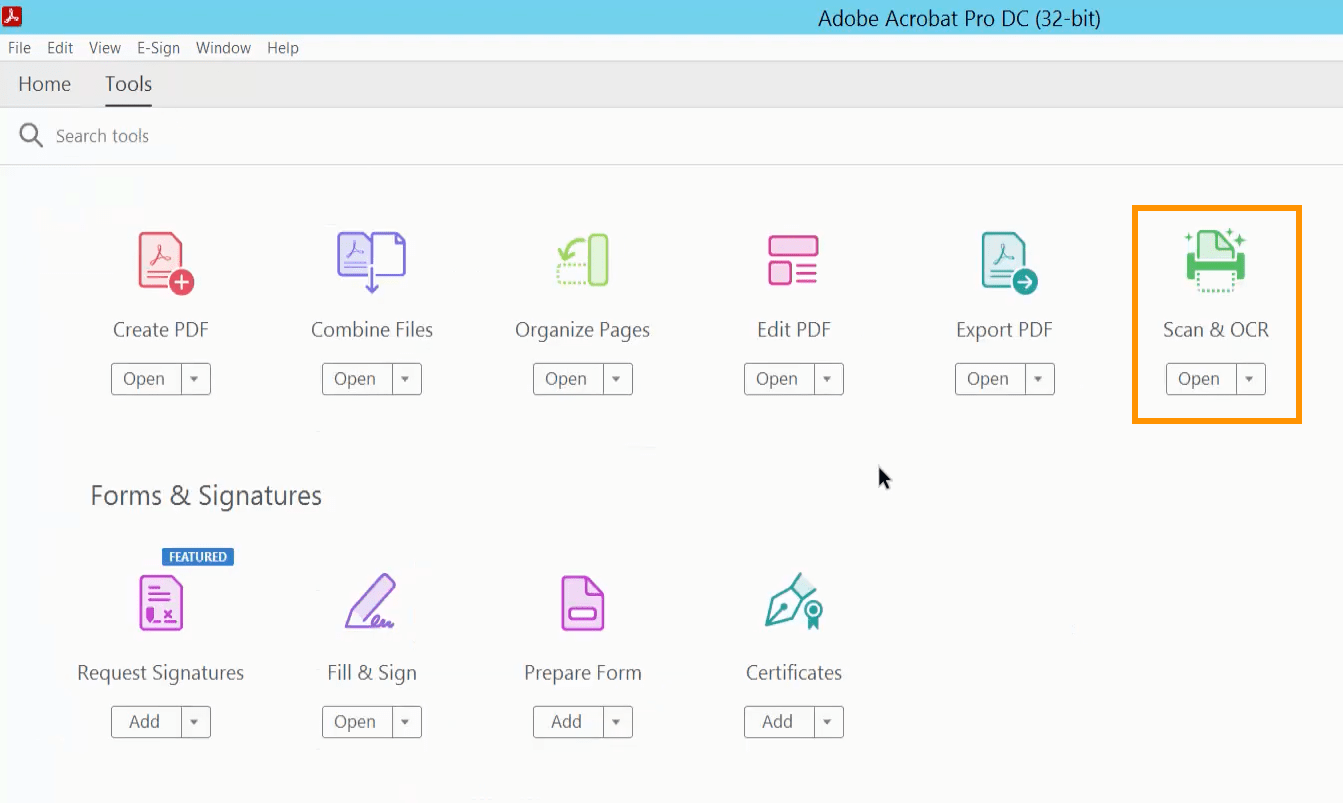1343x803 pixels.
Task: Click the Adobe Acrobat title bar logo
Action: pyautogui.click(x=12, y=16)
